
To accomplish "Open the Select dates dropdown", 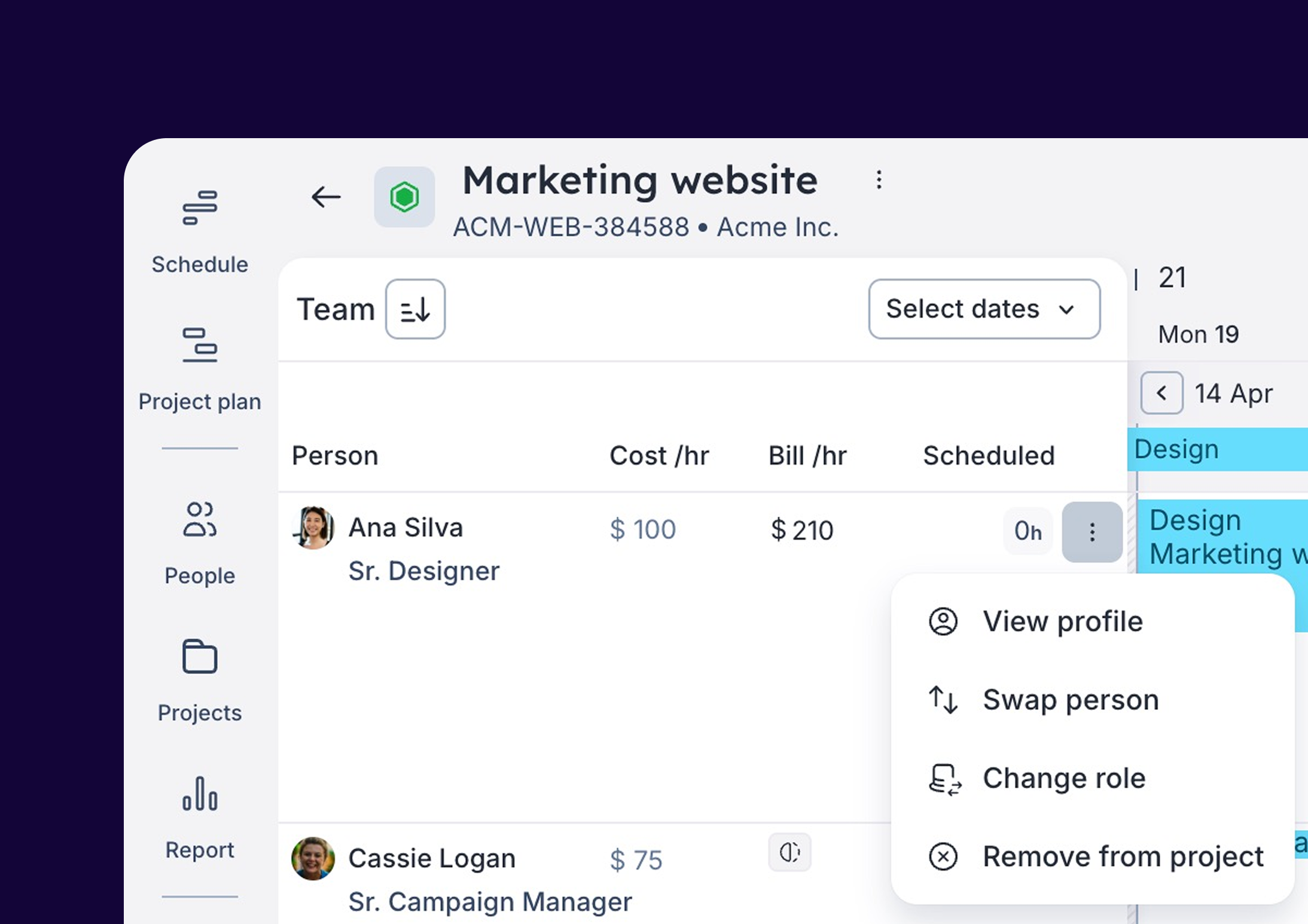I will [984, 309].
